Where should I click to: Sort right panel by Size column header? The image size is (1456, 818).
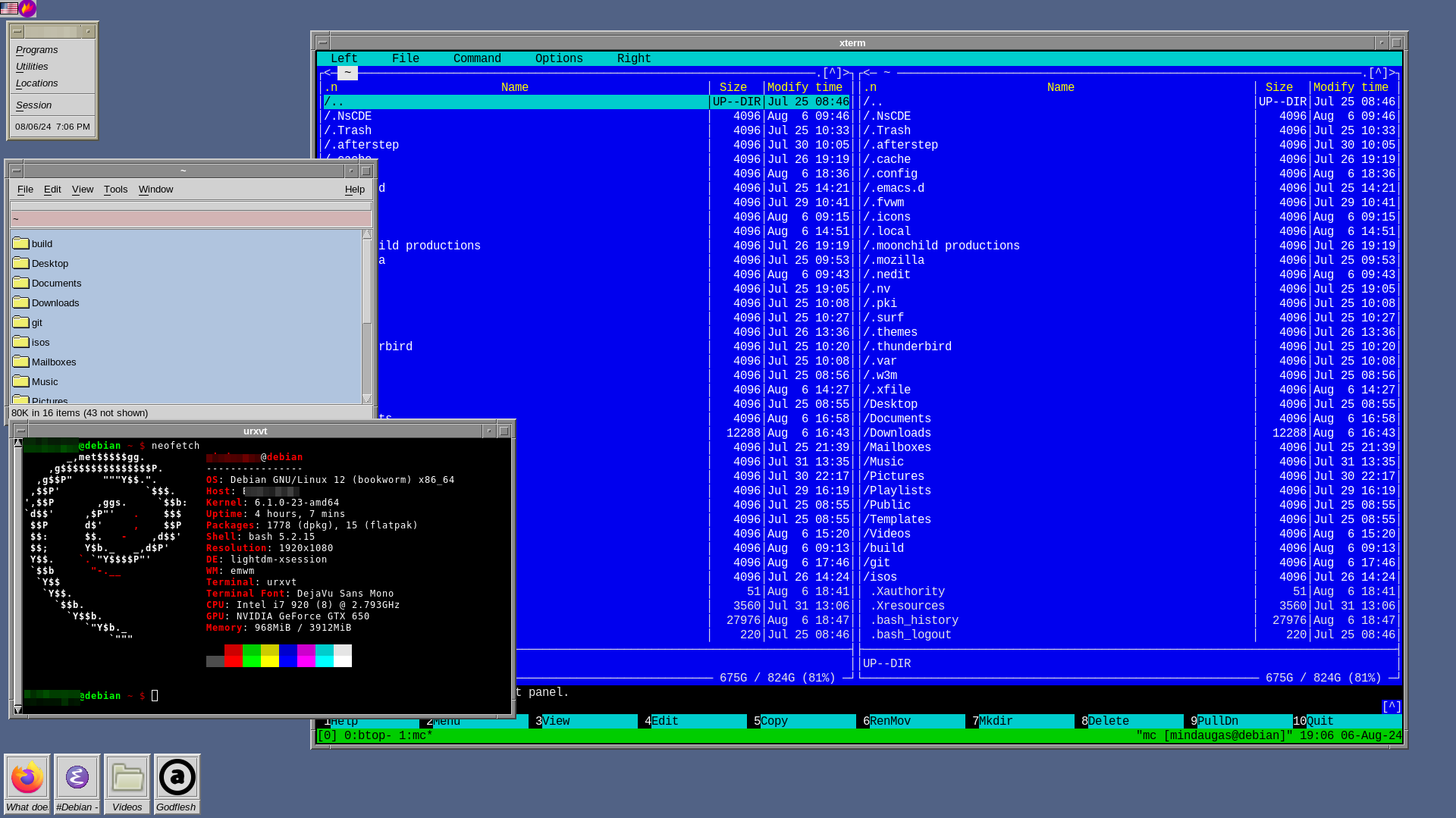[x=1279, y=87]
